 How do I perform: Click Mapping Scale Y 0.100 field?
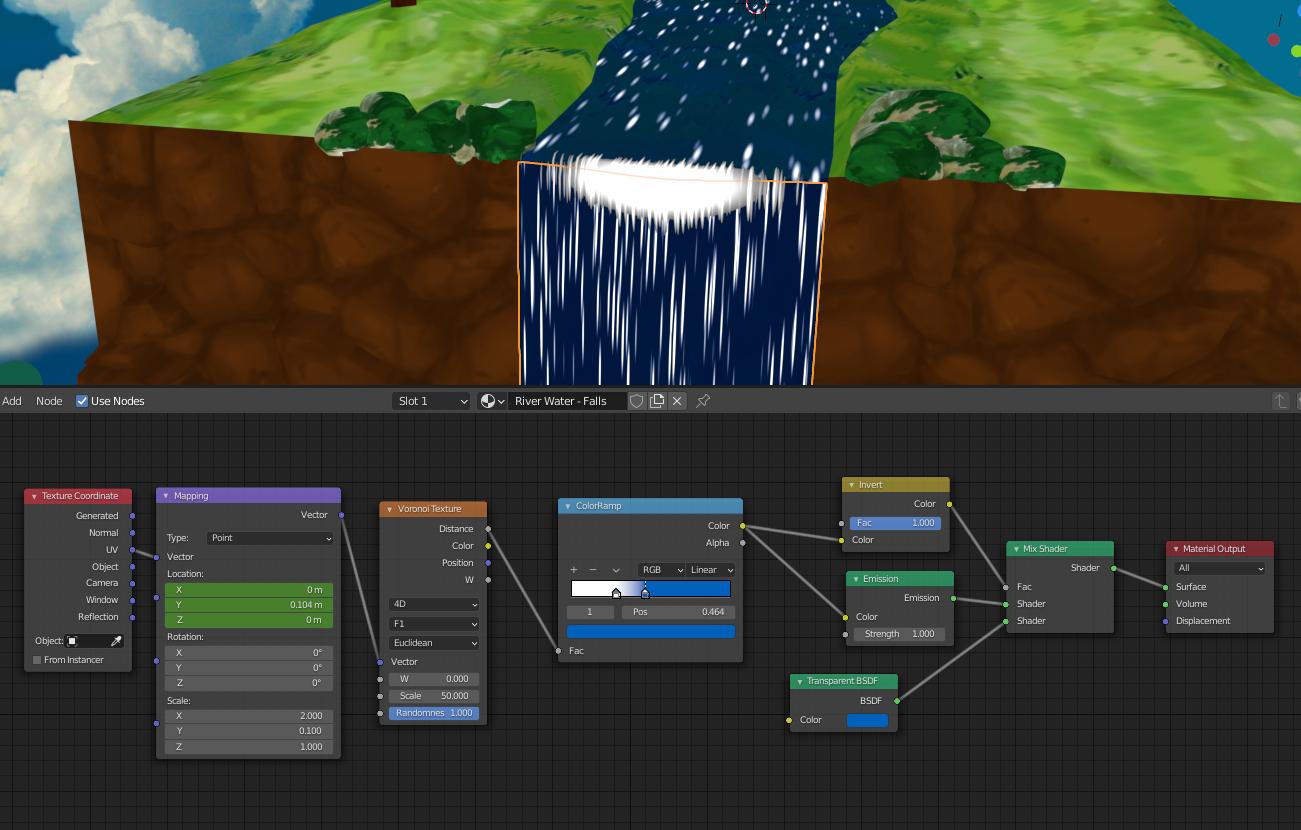click(249, 731)
